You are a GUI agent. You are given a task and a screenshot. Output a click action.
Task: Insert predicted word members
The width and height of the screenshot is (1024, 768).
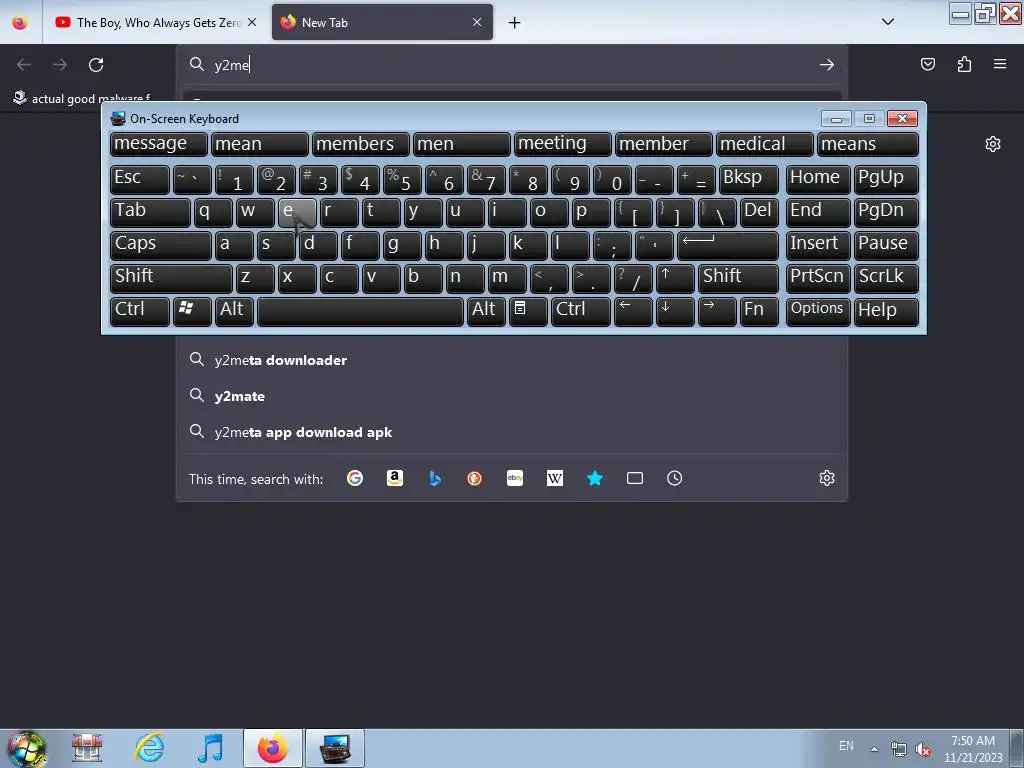click(x=361, y=144)
